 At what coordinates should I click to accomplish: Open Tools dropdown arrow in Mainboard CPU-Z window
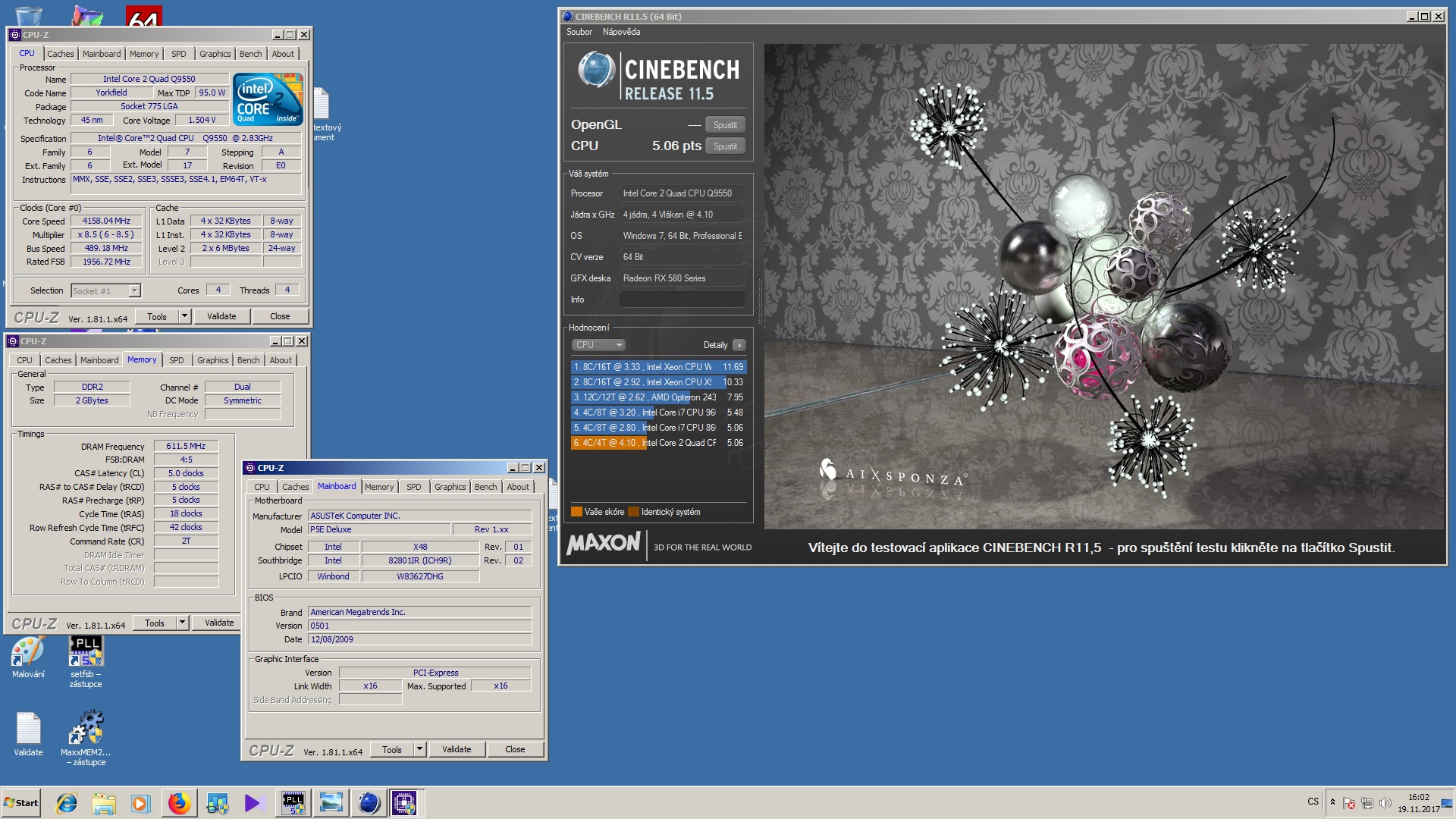[x=419, y=749]
